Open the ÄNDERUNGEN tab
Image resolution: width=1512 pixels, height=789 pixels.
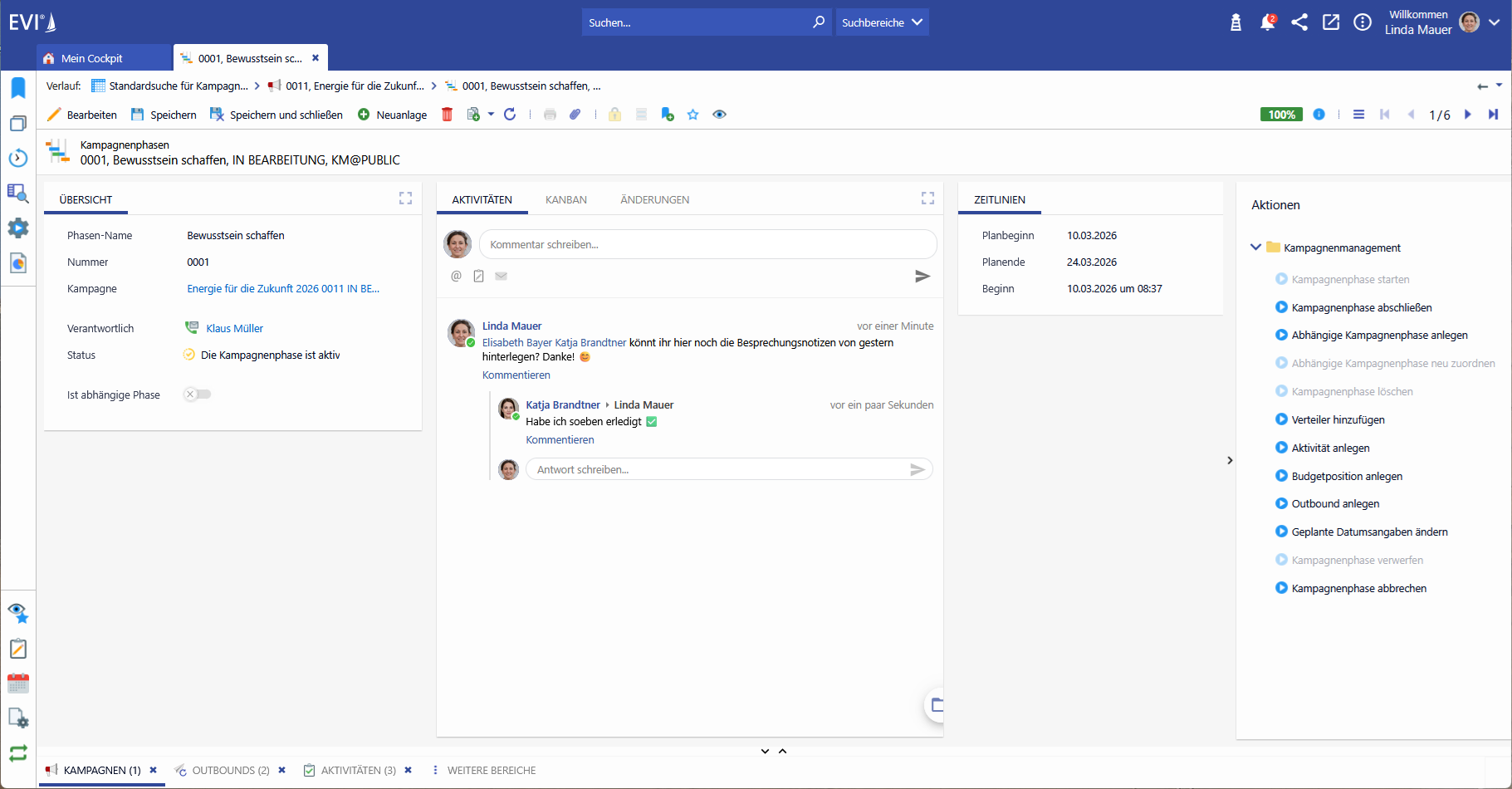click(x=654, y=200)
